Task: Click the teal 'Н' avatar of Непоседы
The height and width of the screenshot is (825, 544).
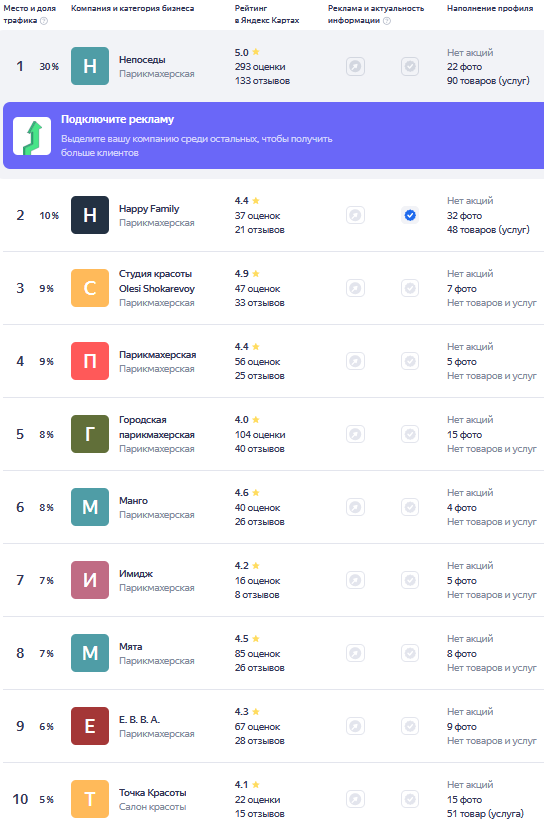Action: 90,66
